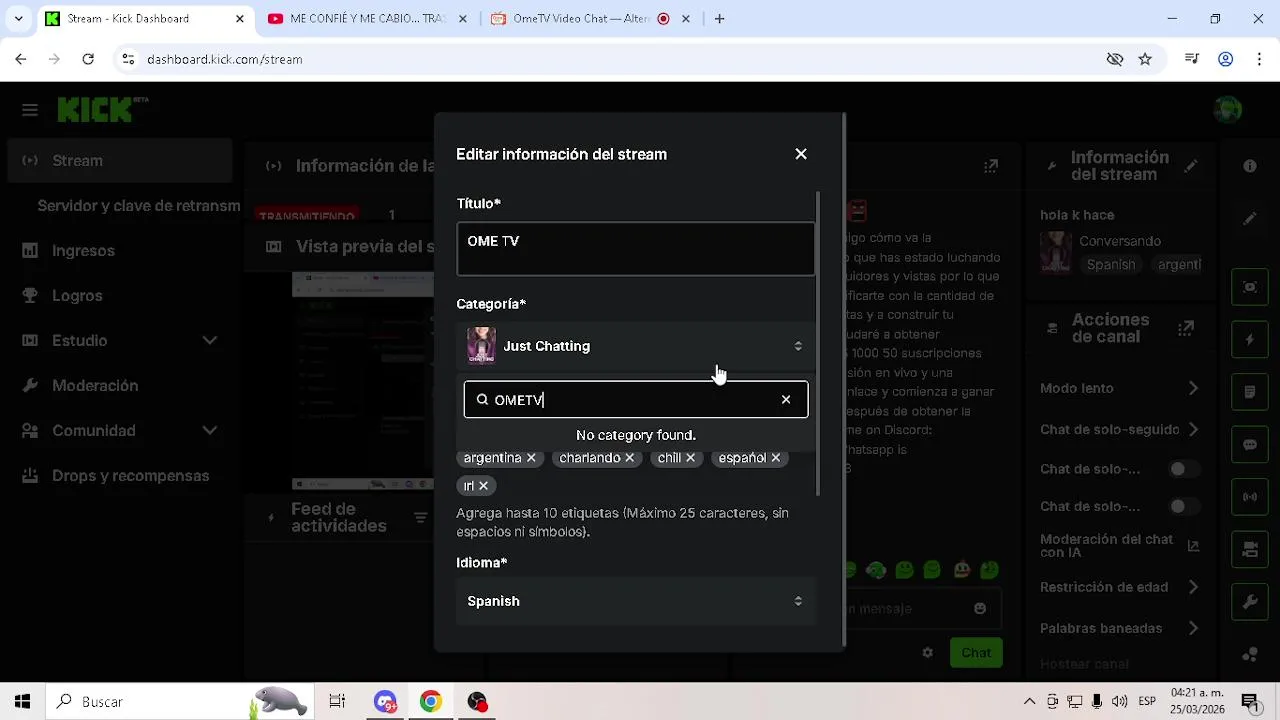Screen dimensions: 1280x720
Task: Close the Editar información del stream dialog
Action: pos(801,154)
